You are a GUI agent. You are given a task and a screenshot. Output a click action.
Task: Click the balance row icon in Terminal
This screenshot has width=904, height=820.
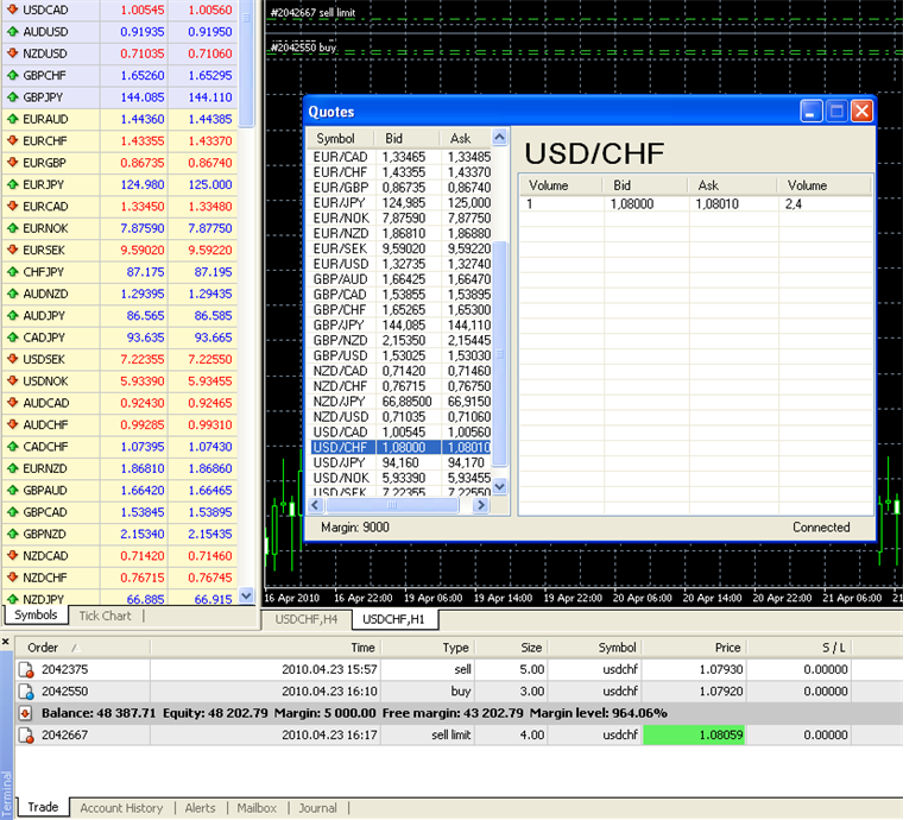click(x=26, y=713)
